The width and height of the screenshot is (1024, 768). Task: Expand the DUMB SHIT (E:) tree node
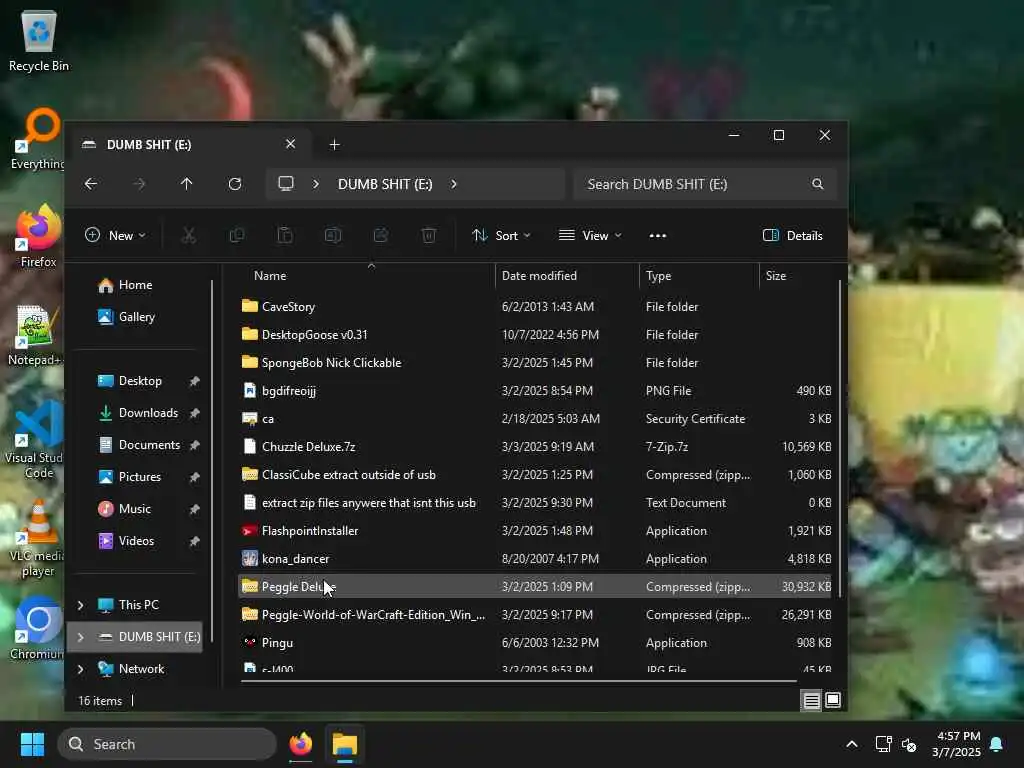(x=80, y=637)
